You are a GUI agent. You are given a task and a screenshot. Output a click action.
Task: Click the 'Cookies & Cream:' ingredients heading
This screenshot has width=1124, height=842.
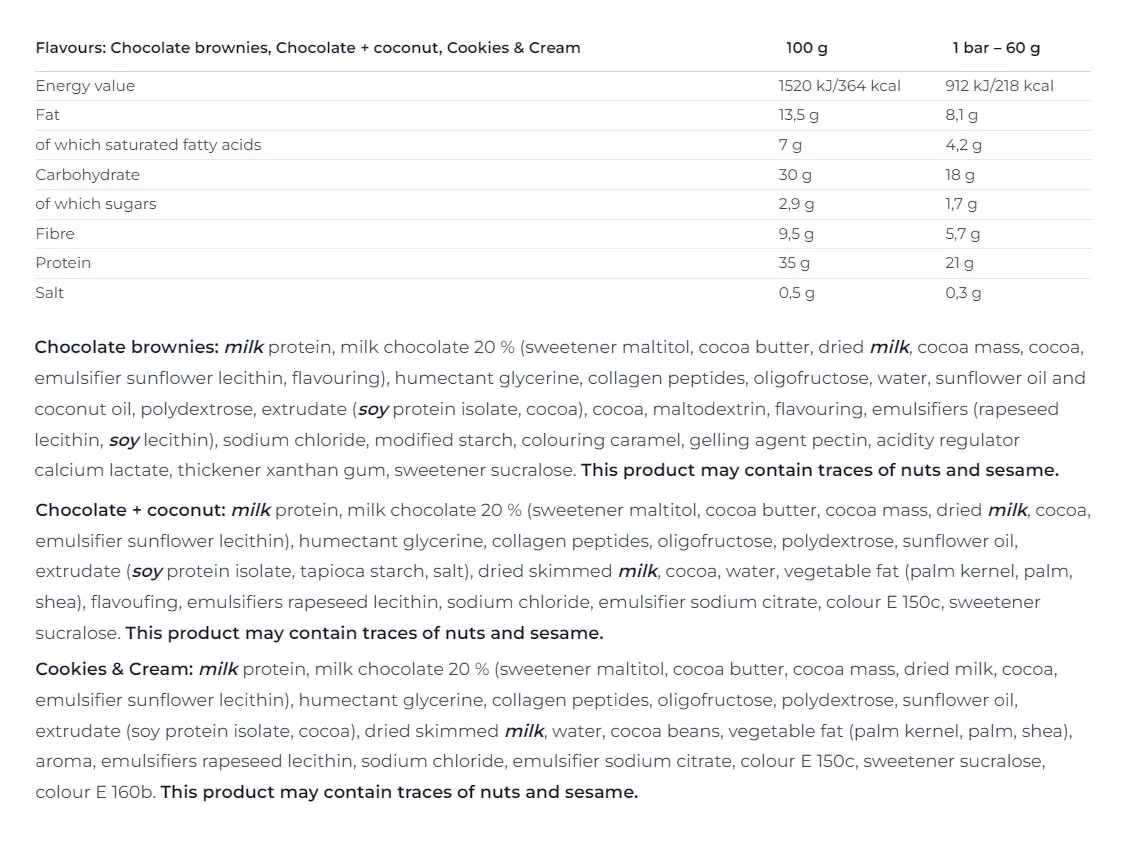114,669
